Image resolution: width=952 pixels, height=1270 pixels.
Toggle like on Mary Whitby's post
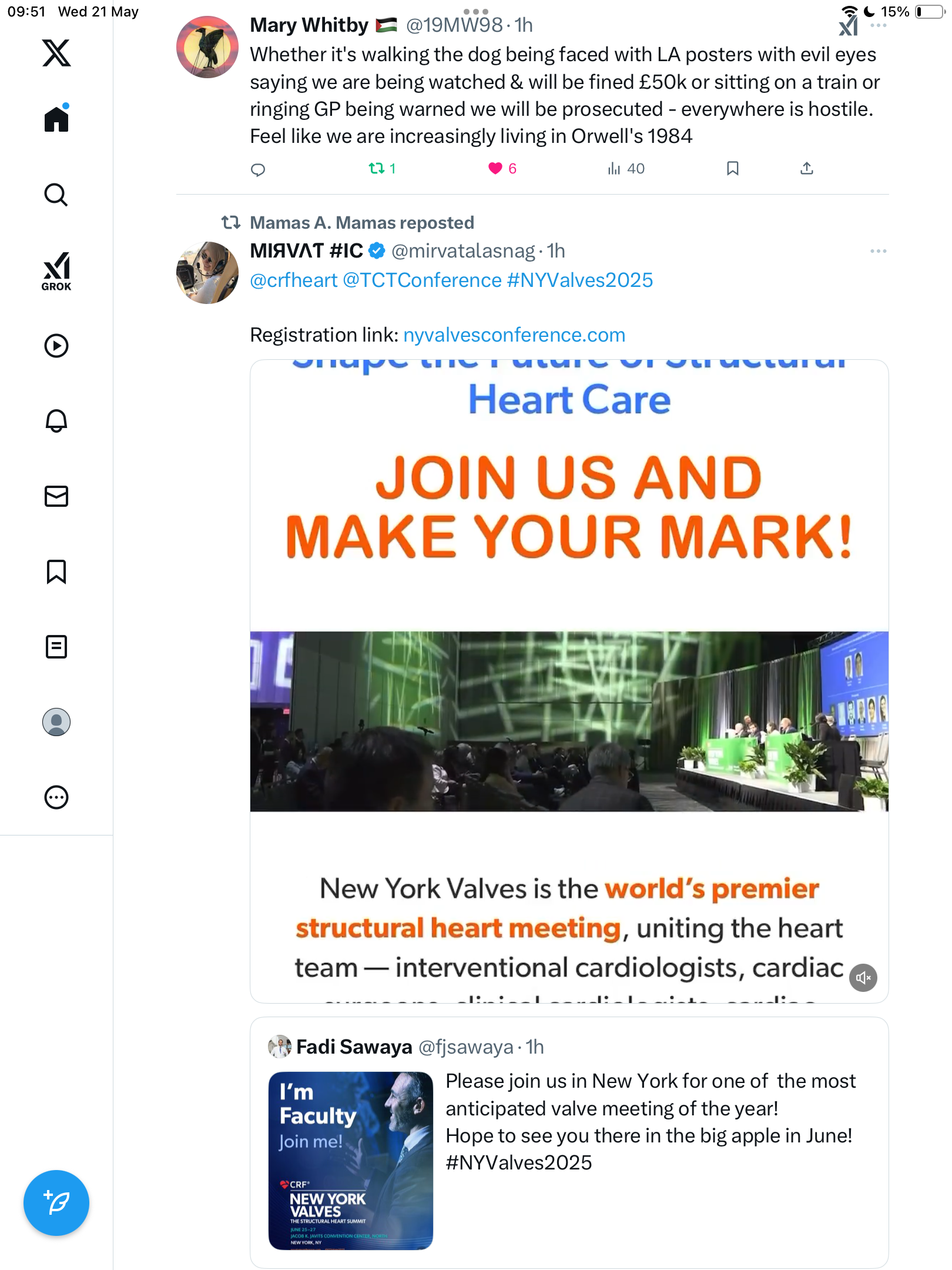pyautogui.click(x=502, y=169)
